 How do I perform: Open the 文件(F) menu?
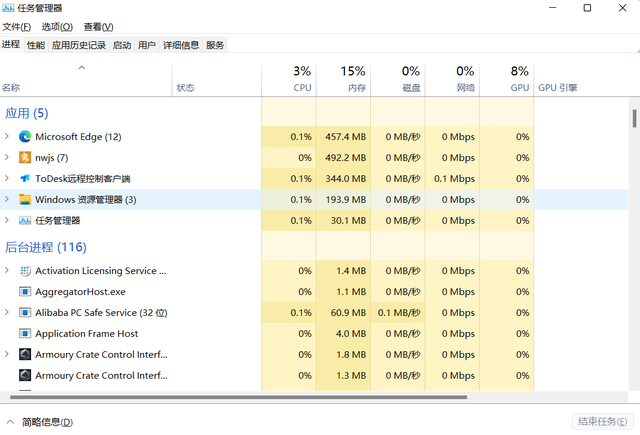16,27
